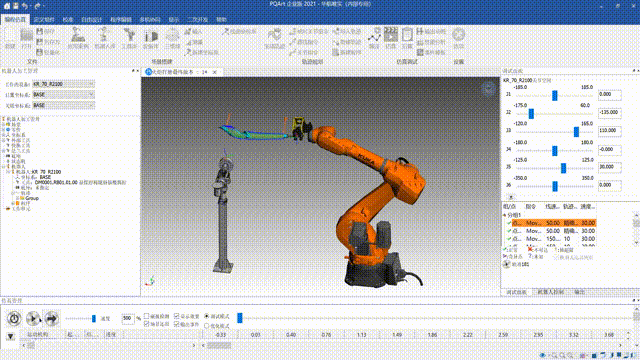Click the J1 joint slider handle
Image resolution: width=640 pixels, height=360 pixels.
555,95
